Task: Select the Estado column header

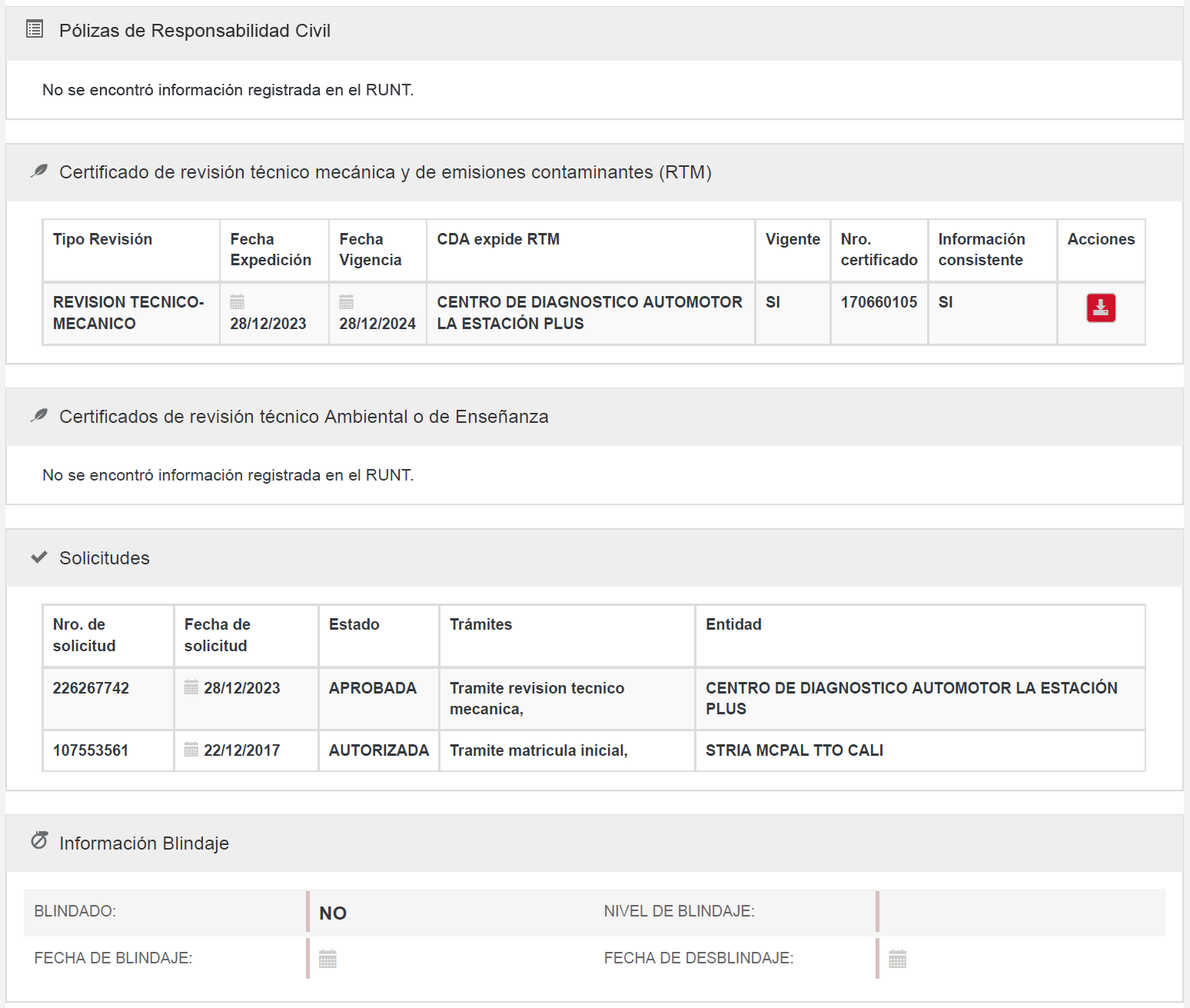Action: (379, 635)
